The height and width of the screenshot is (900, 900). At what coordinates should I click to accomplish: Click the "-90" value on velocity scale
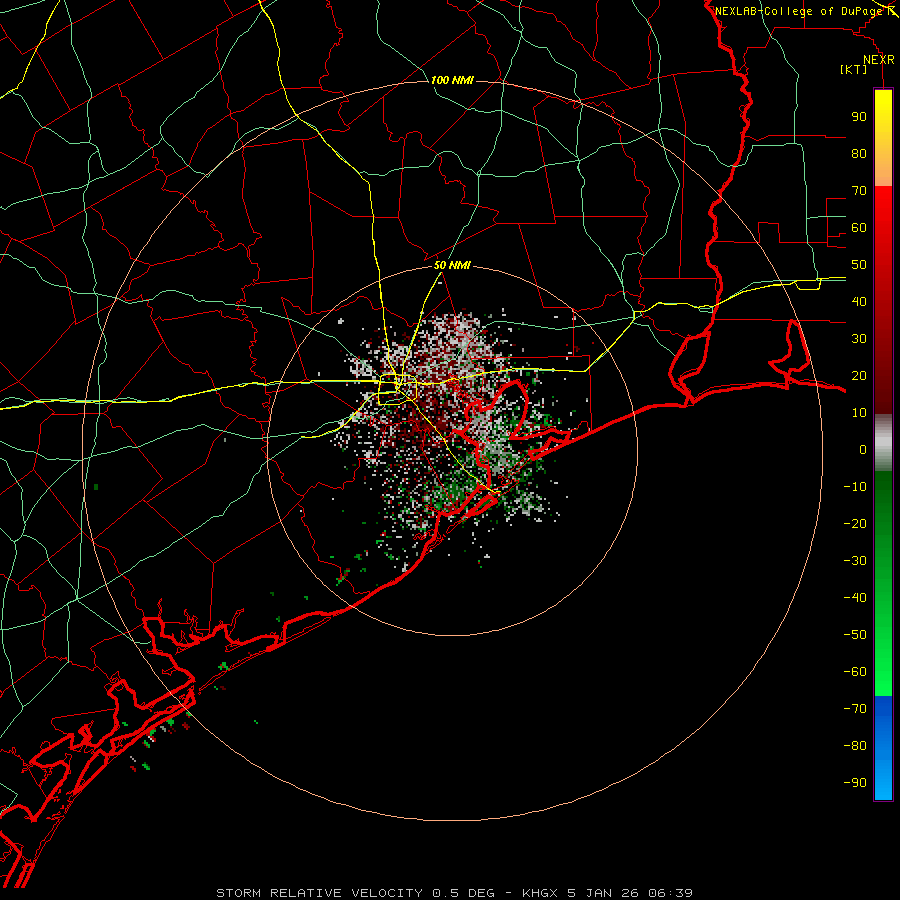[855, 783]
